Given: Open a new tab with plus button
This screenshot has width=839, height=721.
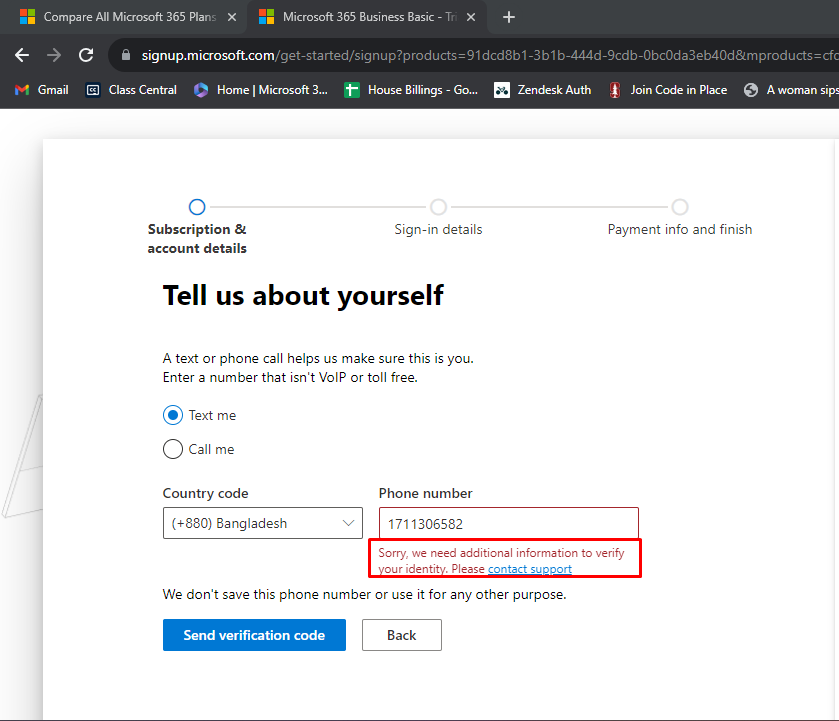Looking at the screenshot, I should click(509, 17).
